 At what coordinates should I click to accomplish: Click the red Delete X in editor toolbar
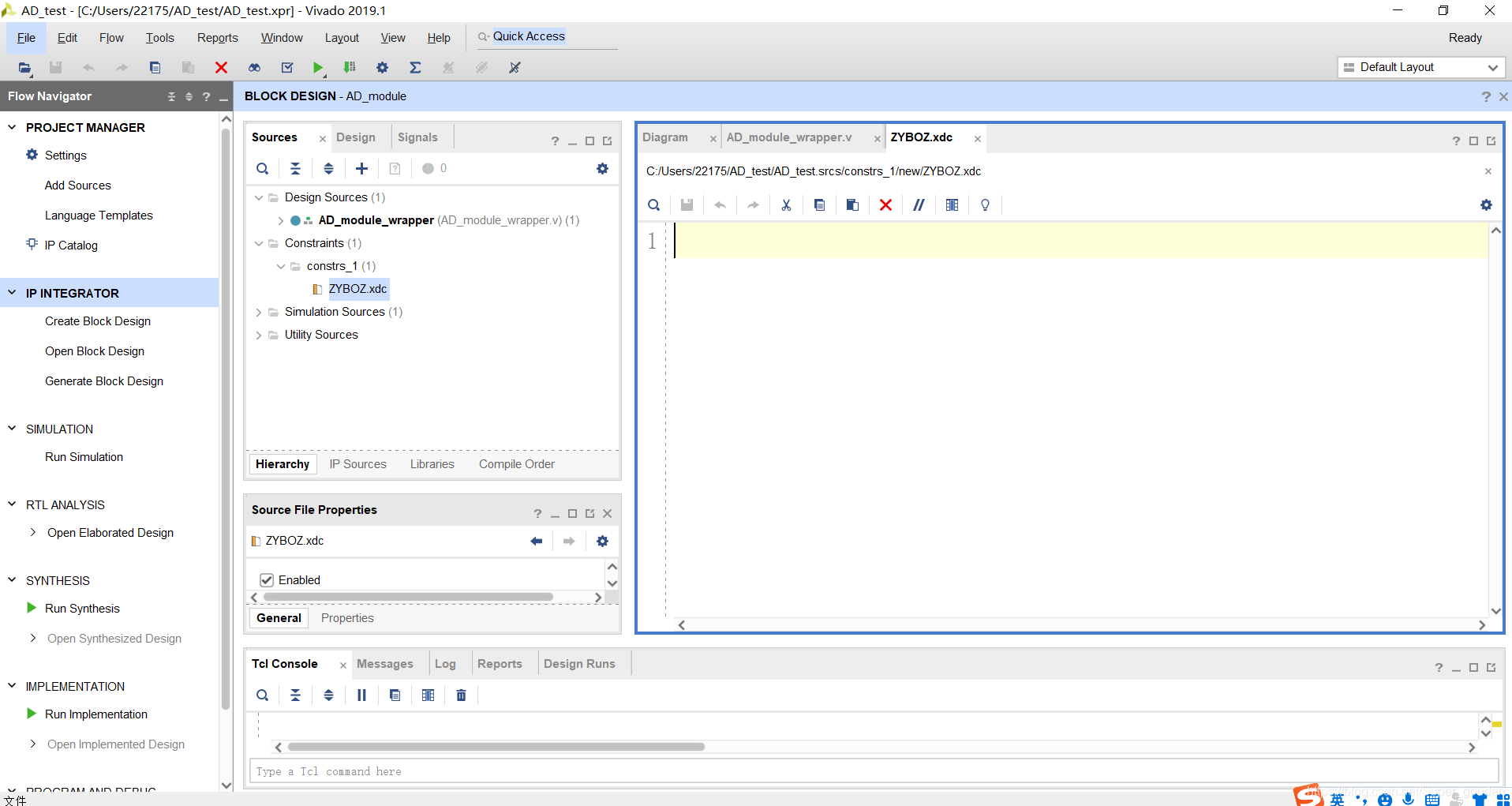[885, 205]
